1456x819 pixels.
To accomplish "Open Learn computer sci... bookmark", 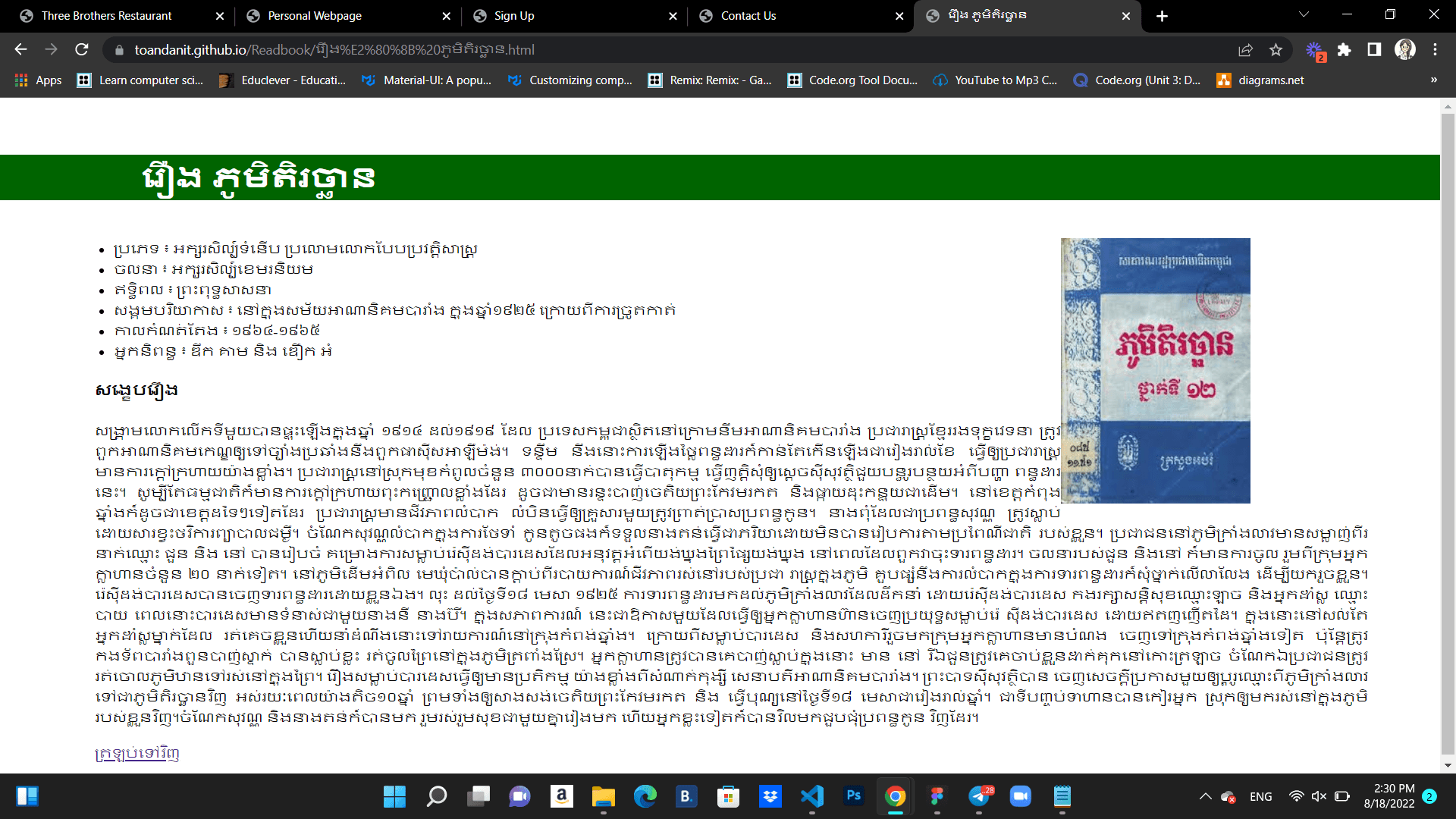I will (140, 80).
